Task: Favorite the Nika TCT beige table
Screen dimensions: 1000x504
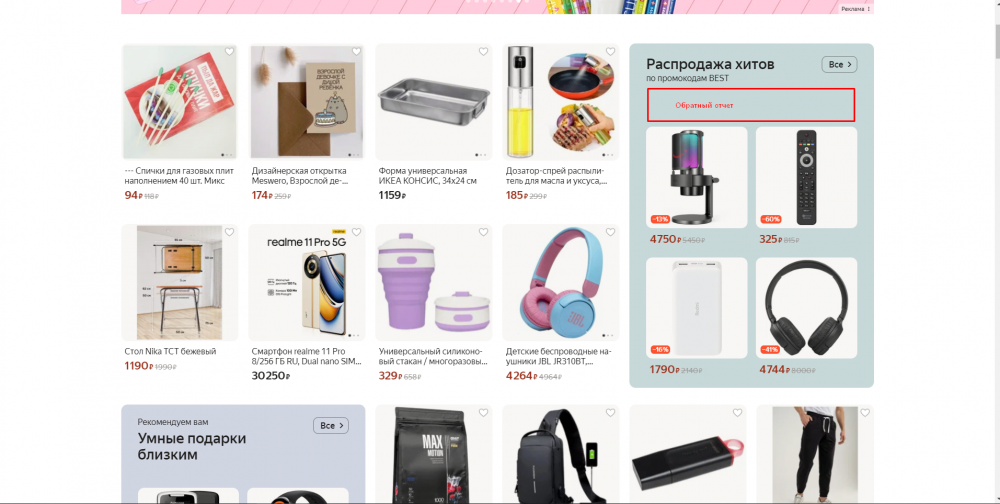Action: point(229,232)
